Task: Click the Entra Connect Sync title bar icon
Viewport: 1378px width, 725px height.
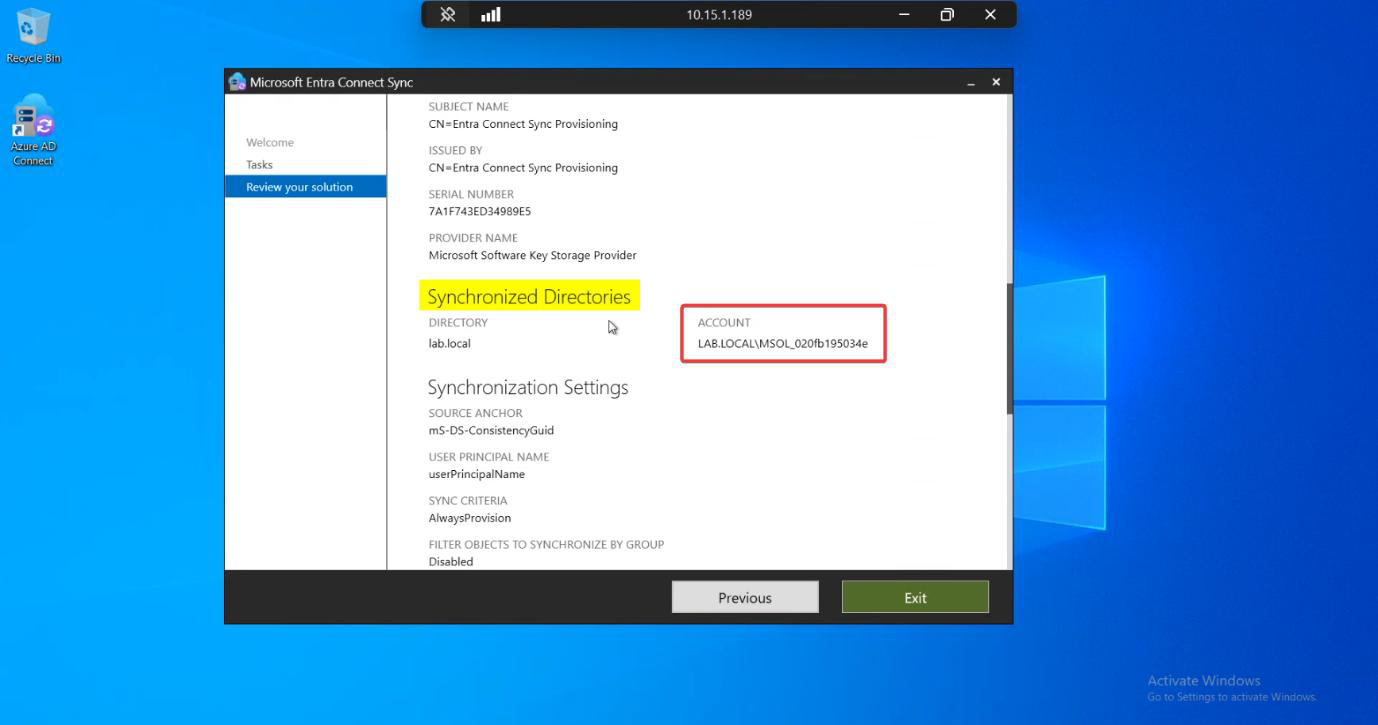Action: pyautogui.click(x=237, y=82)
